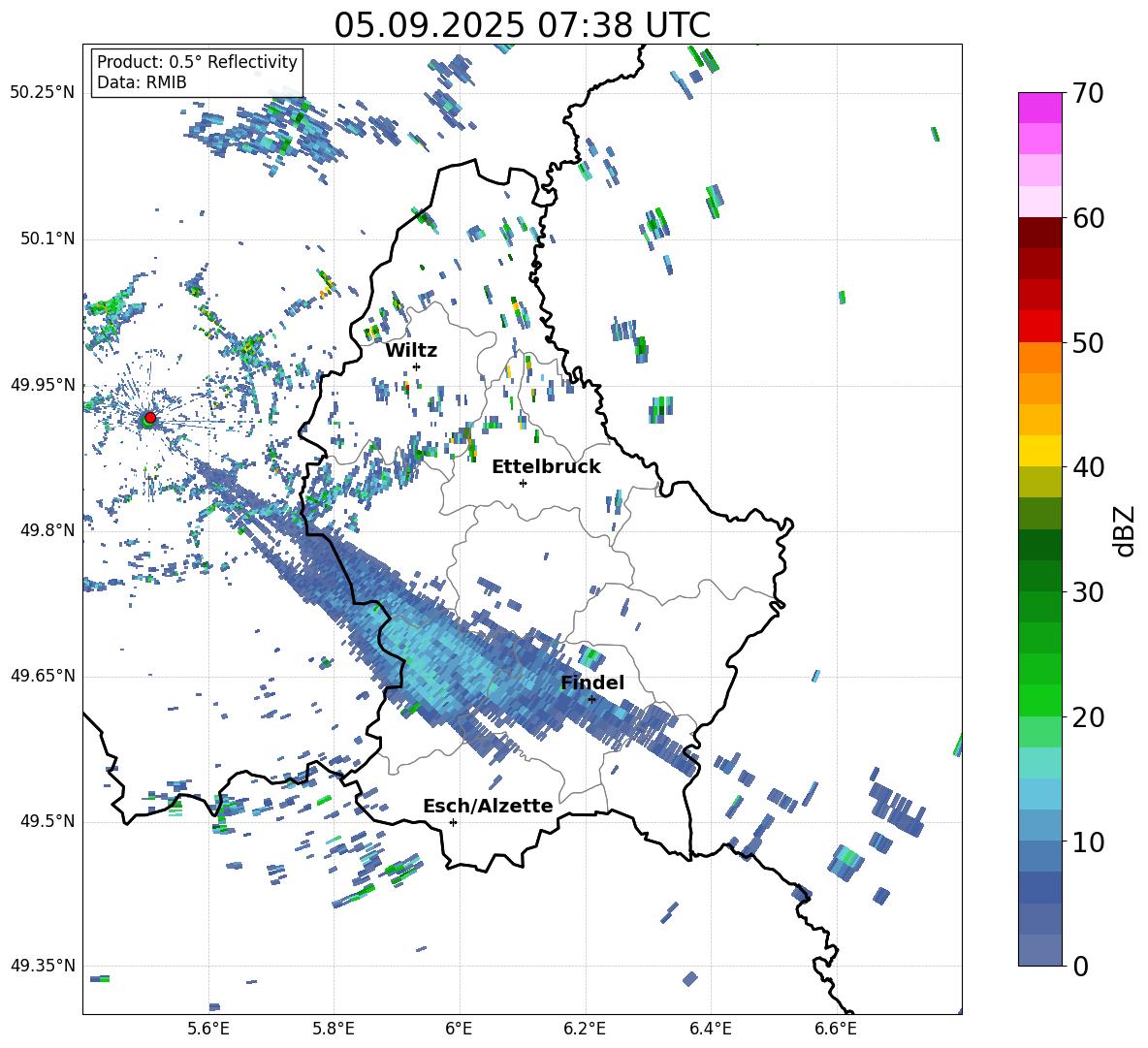
Task: Click the bright red colorbar segment above 50
Action: pos(1039,327)
